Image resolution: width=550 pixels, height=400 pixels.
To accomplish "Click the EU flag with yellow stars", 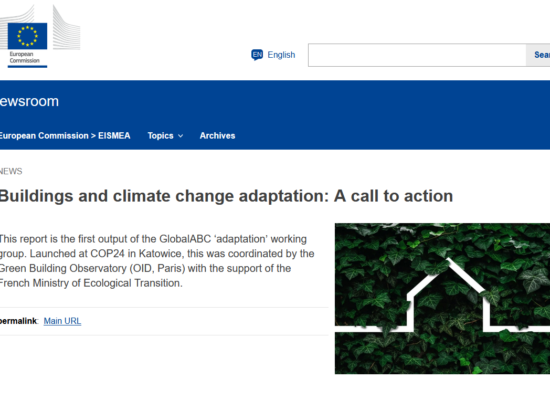I will tap(27, 36).
